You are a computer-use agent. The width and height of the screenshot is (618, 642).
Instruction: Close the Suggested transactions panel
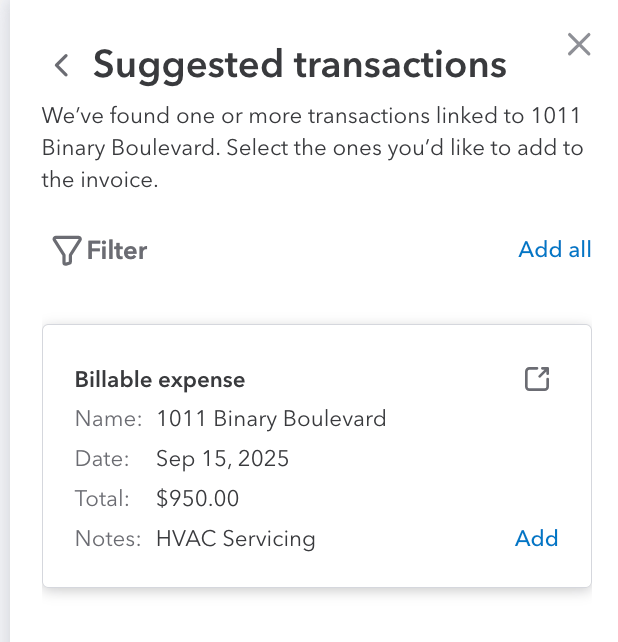click(579, 44)
